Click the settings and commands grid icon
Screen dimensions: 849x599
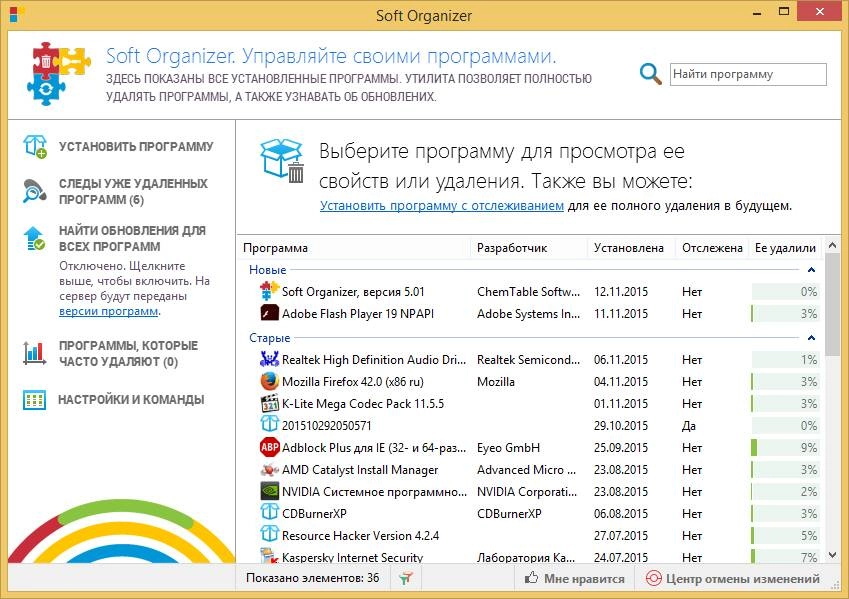tap(35, 400)
